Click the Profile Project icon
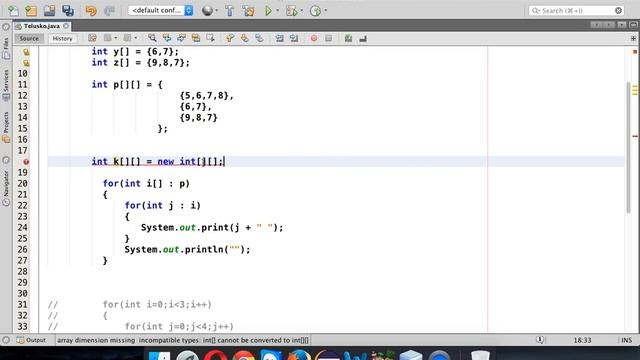Screen dimensions: 640x360 tap(316, 11)
